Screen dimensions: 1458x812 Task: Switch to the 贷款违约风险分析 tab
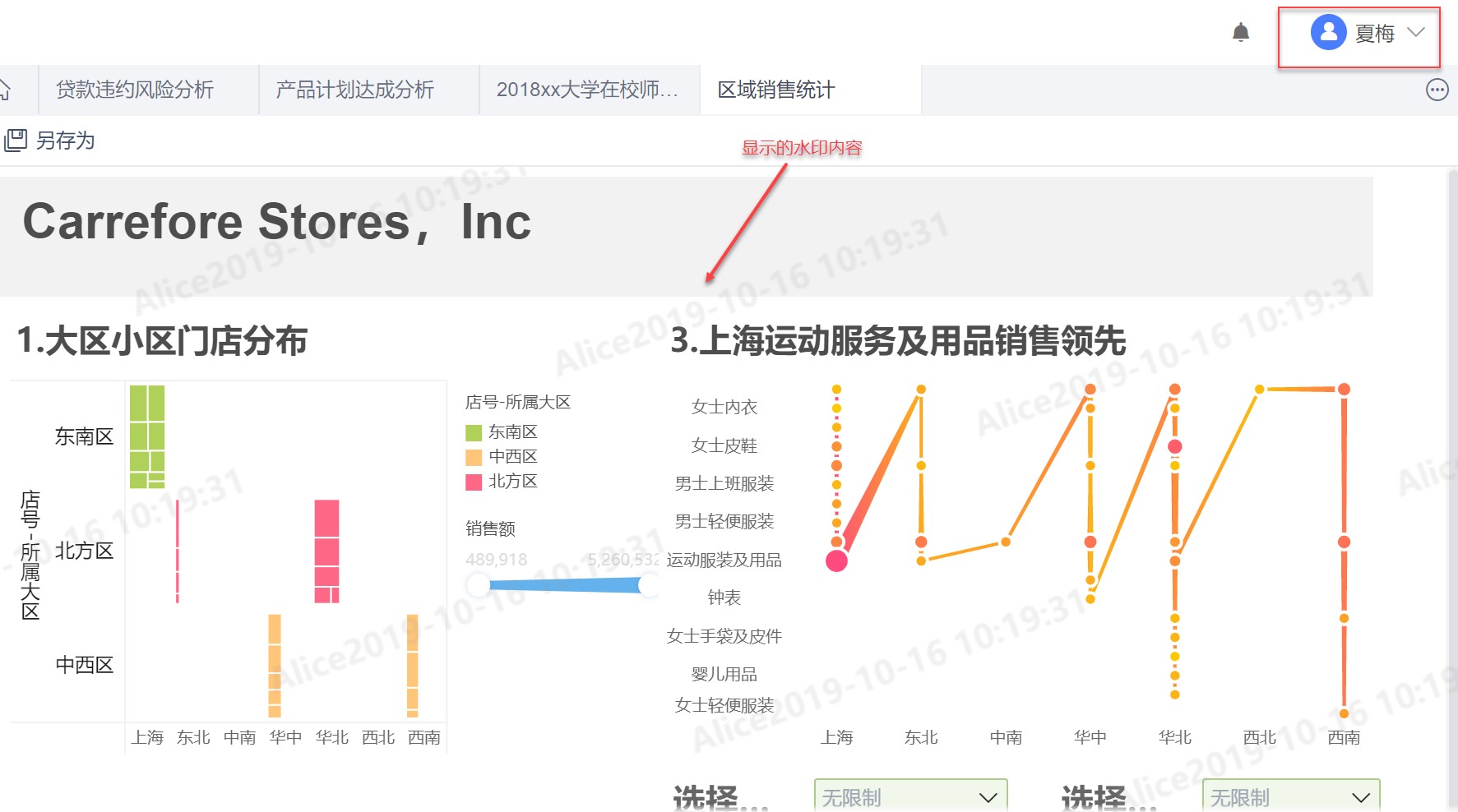[x=135, y=90]
